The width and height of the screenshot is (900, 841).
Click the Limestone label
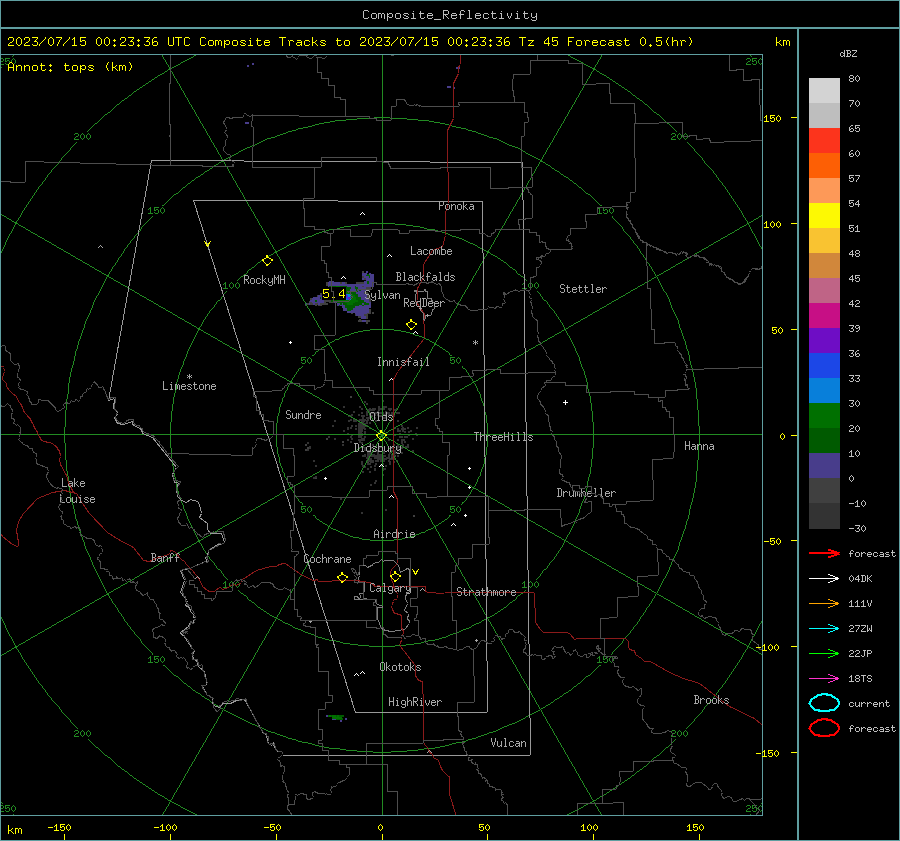tap(189, 386)
